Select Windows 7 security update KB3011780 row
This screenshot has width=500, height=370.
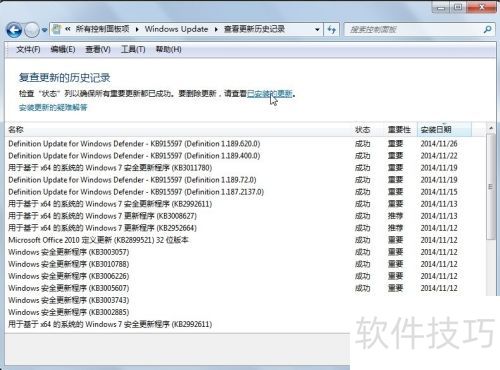(245, 168)
